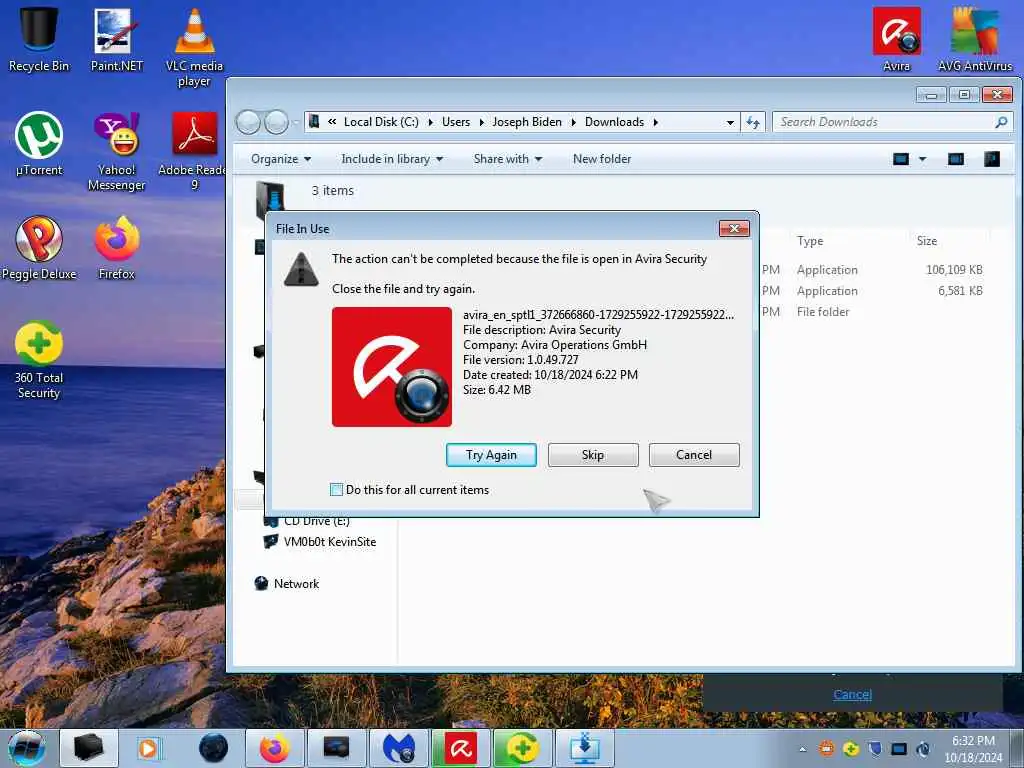Open 360 Total Security desktop icon
1024x768 pixels.
tap(39, 360)
